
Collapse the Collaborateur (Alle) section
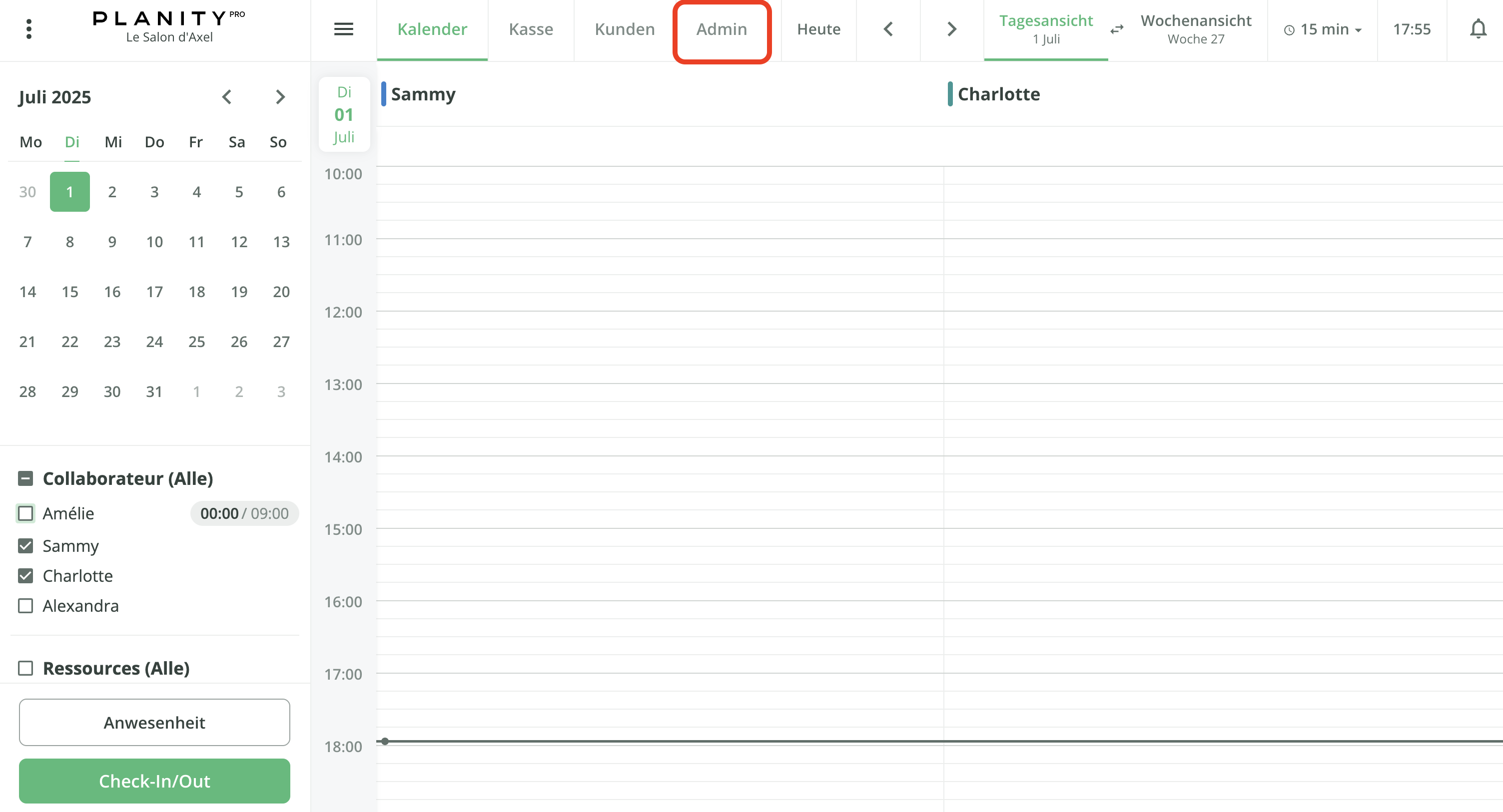click(x=25, y=478)
